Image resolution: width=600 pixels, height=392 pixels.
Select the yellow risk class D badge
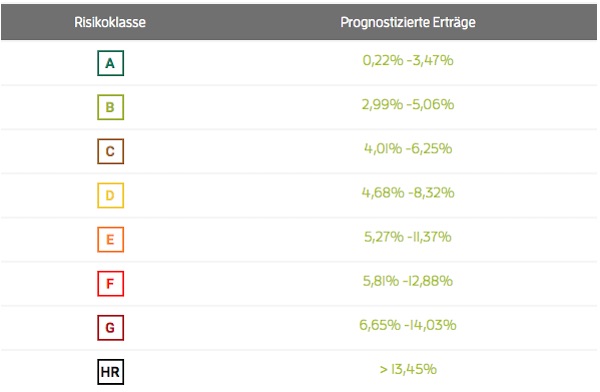[x=110, y=196]
